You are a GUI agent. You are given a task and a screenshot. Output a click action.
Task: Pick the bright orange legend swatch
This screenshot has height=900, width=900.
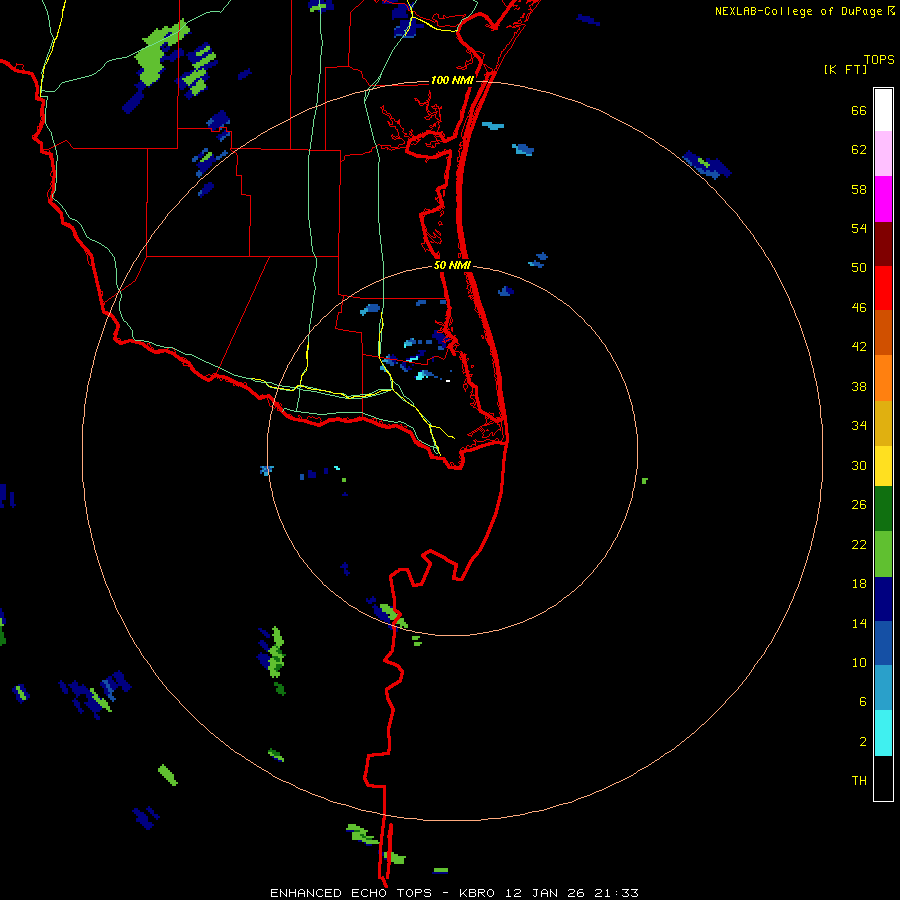(x=883, y=378)
